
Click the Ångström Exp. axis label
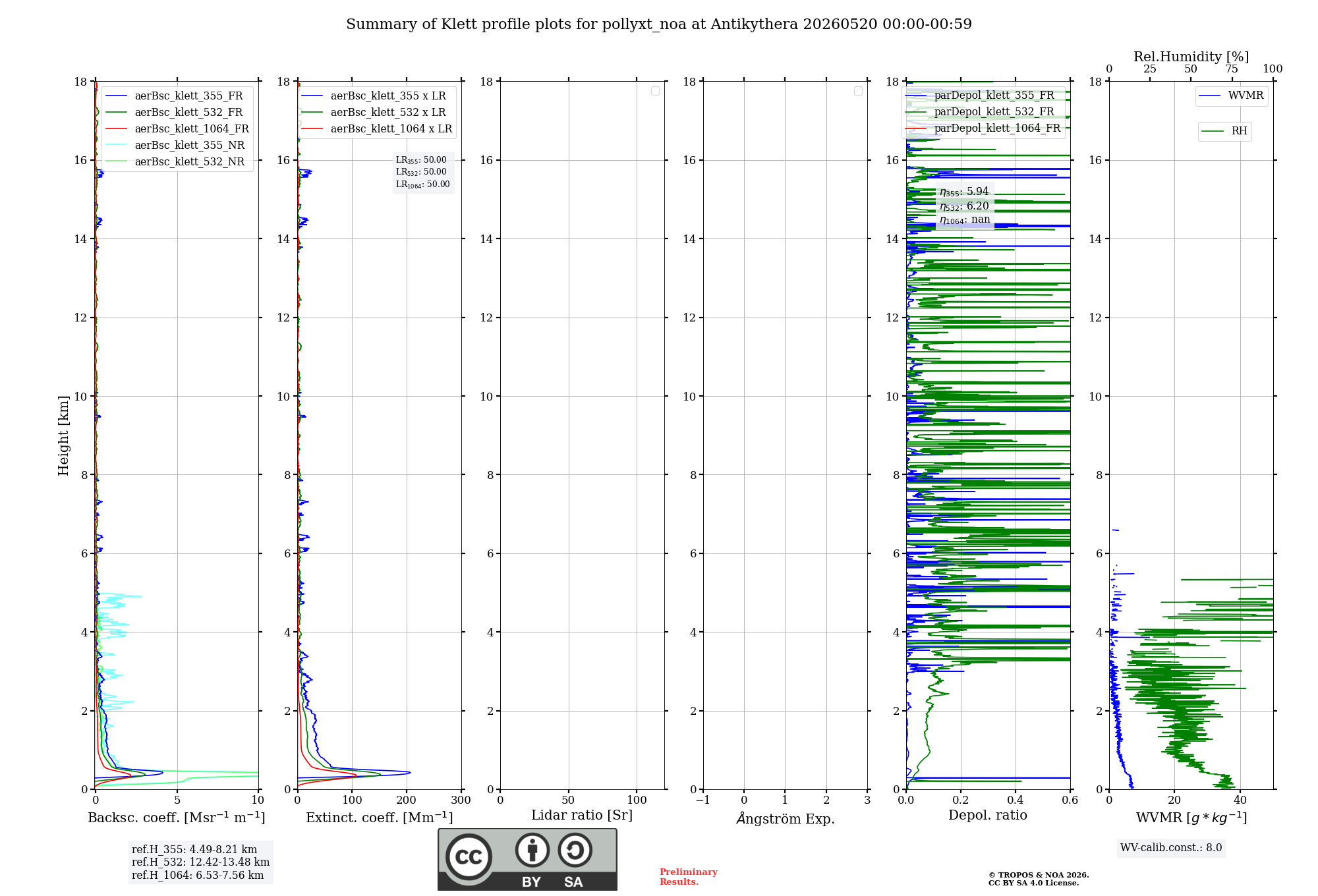click(x=786, y=818)
